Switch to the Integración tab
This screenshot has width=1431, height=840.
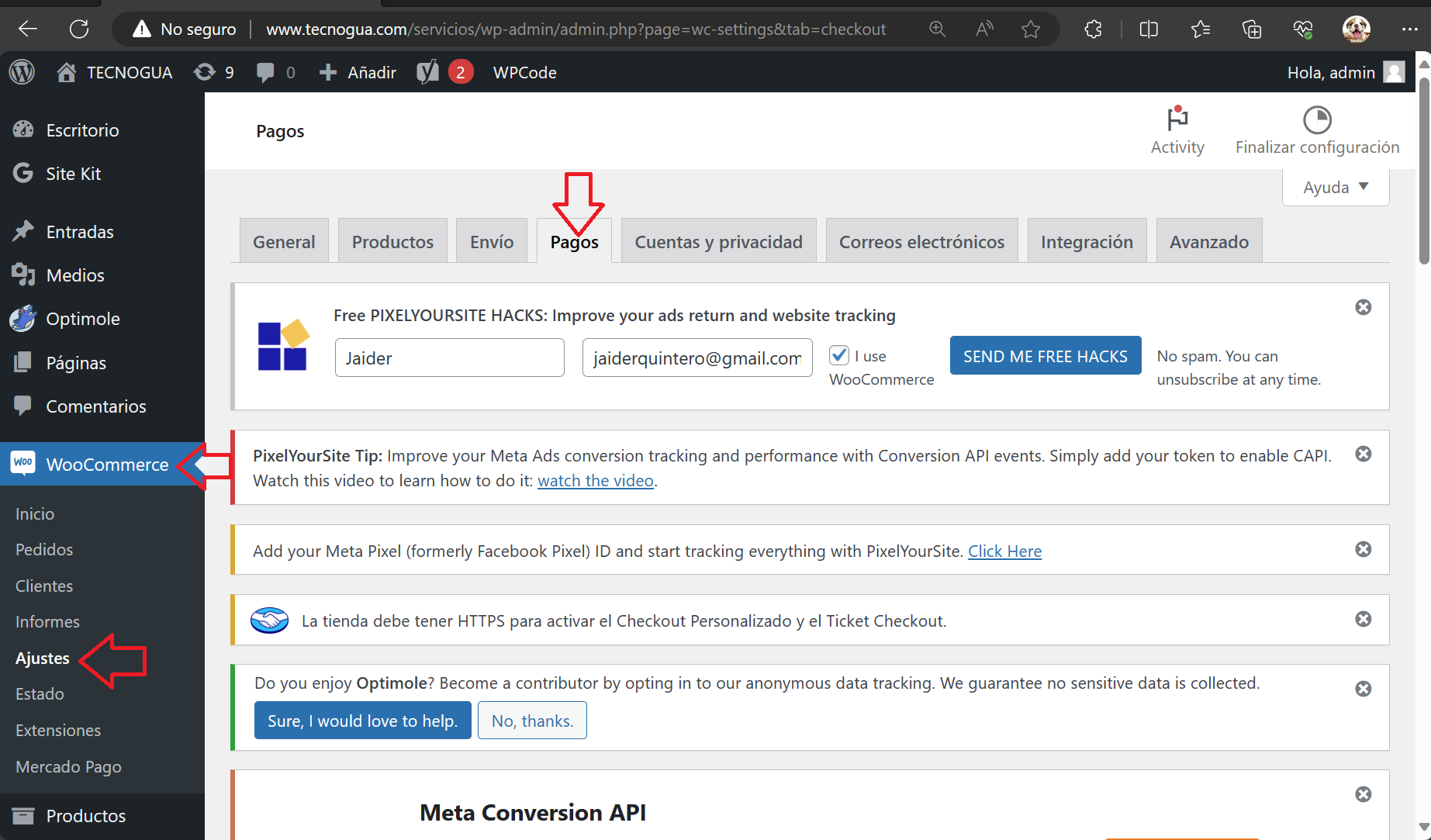[x=1087, y=241]
